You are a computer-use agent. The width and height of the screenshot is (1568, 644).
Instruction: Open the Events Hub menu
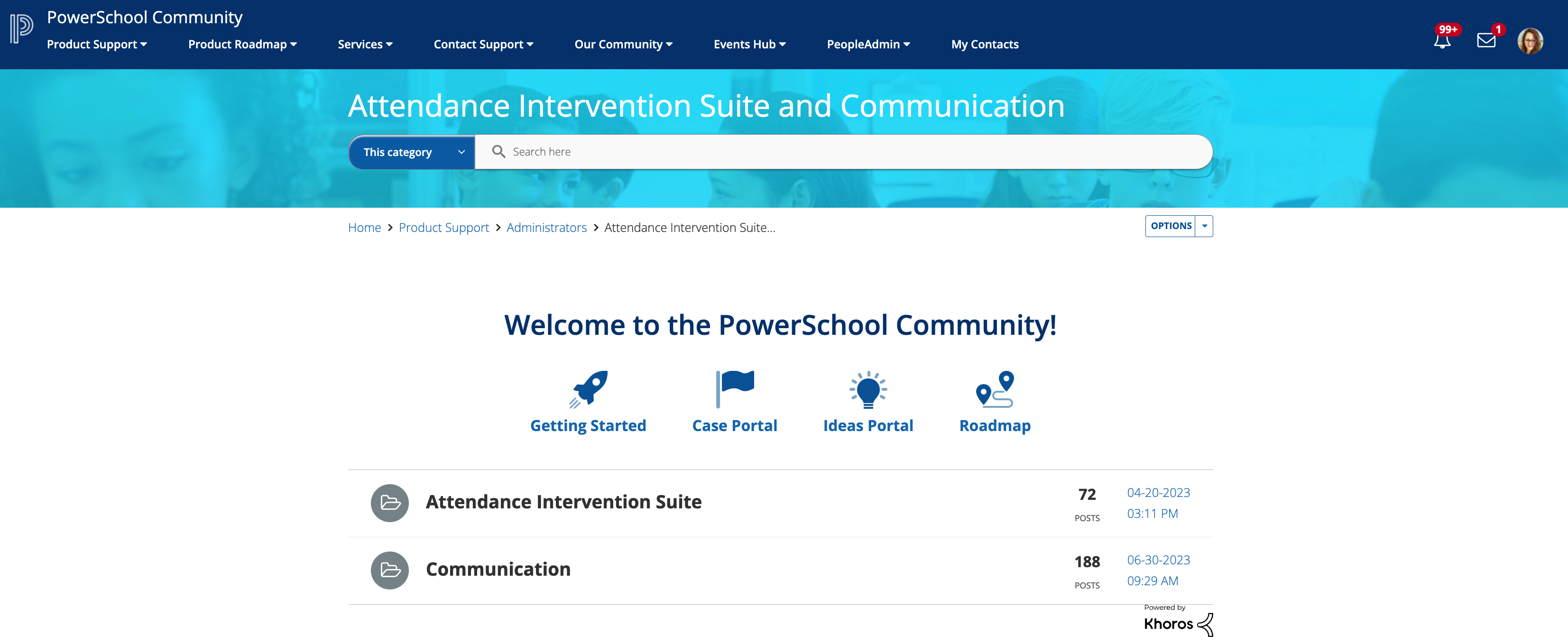(749, 45)
